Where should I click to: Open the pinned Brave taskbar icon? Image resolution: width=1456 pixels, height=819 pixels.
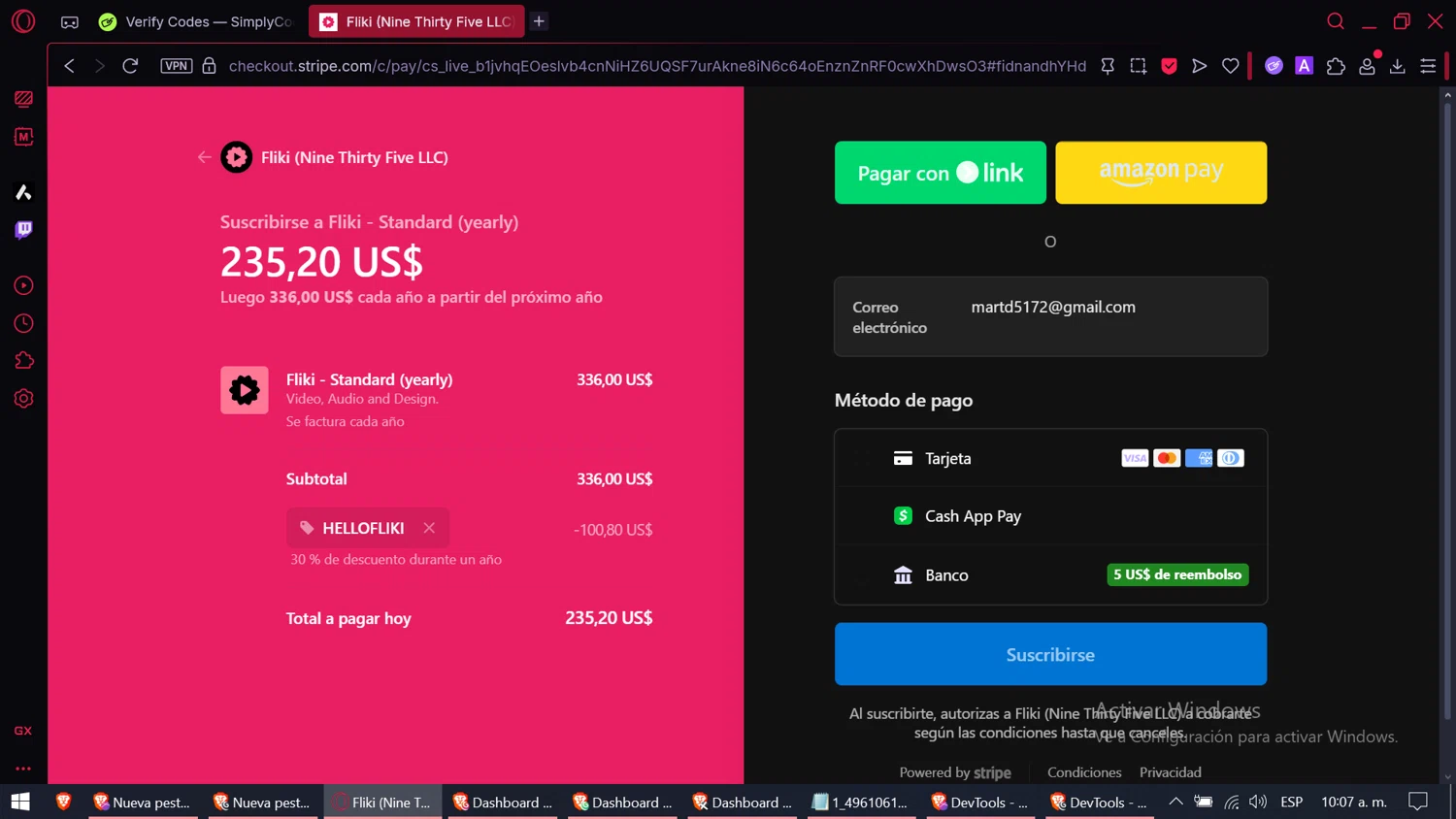pos(63,802)
